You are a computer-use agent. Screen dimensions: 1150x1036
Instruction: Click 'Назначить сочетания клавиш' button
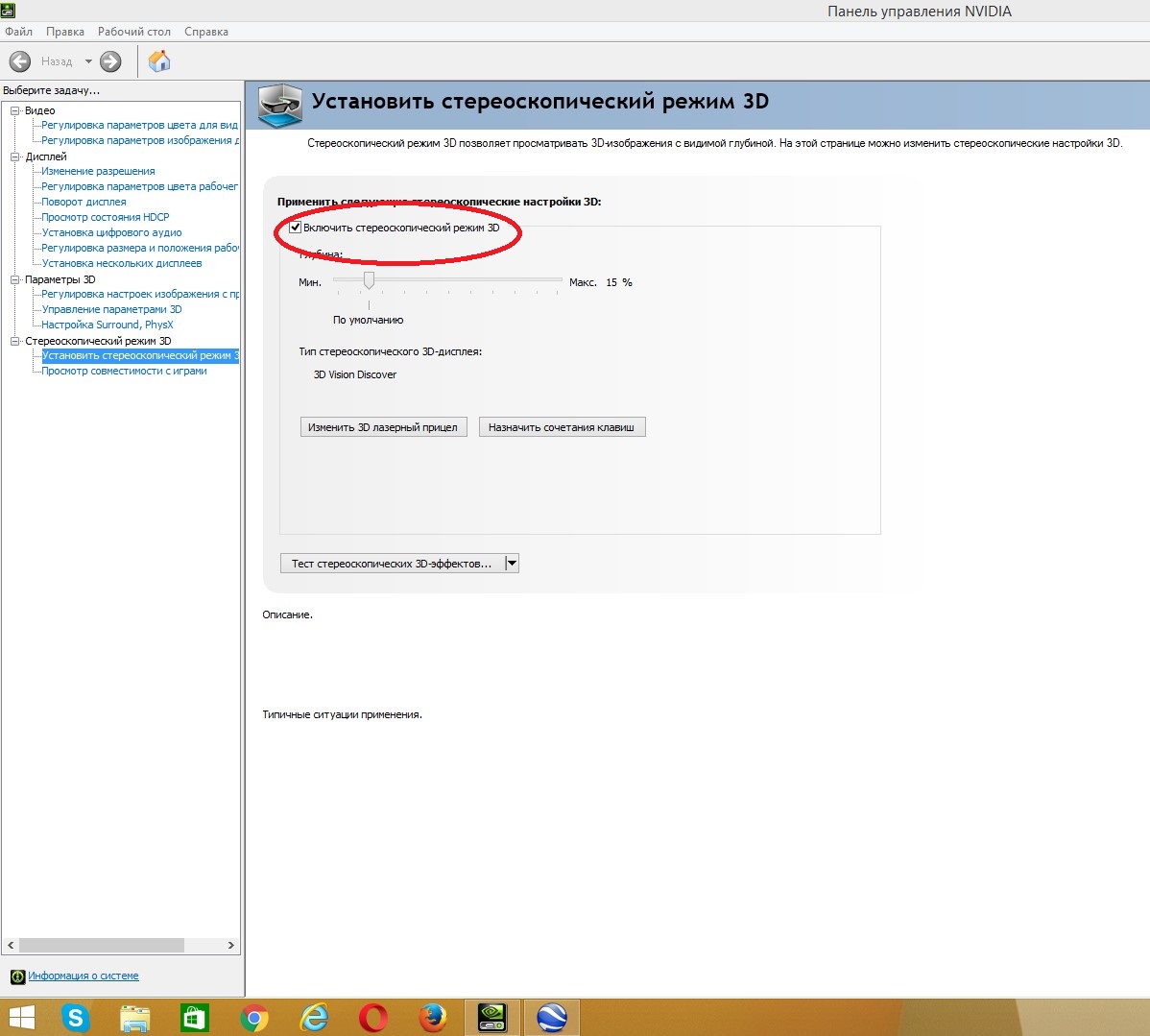(562, 427)
